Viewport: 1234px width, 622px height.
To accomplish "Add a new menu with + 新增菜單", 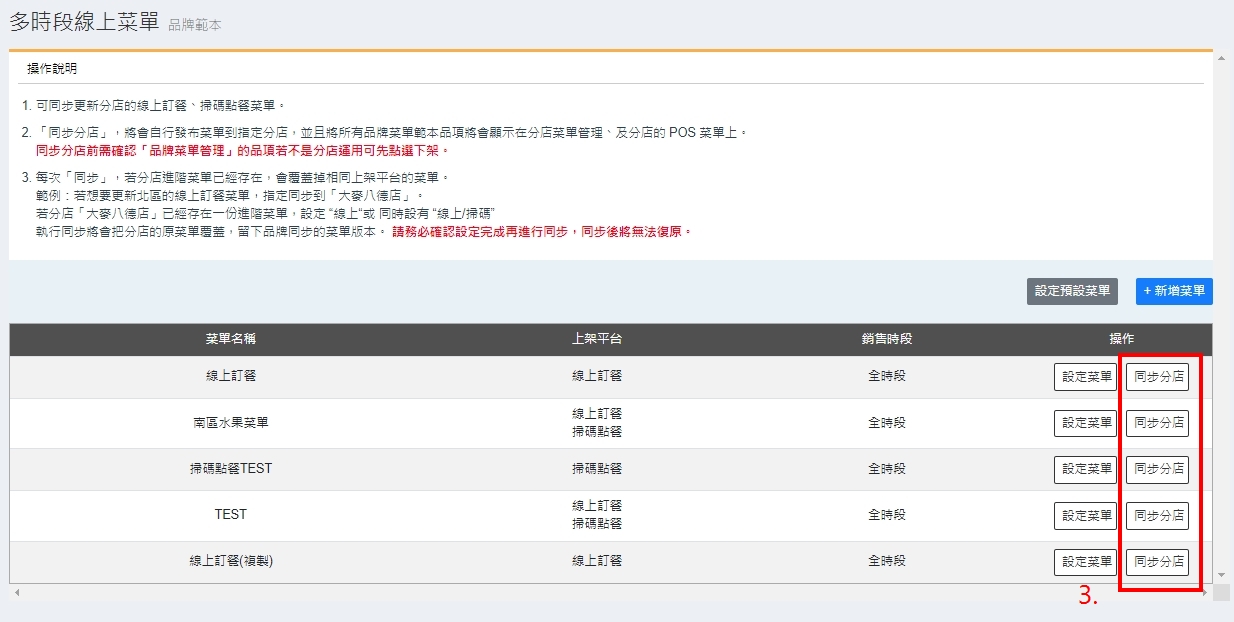I will pos(1174,291).
